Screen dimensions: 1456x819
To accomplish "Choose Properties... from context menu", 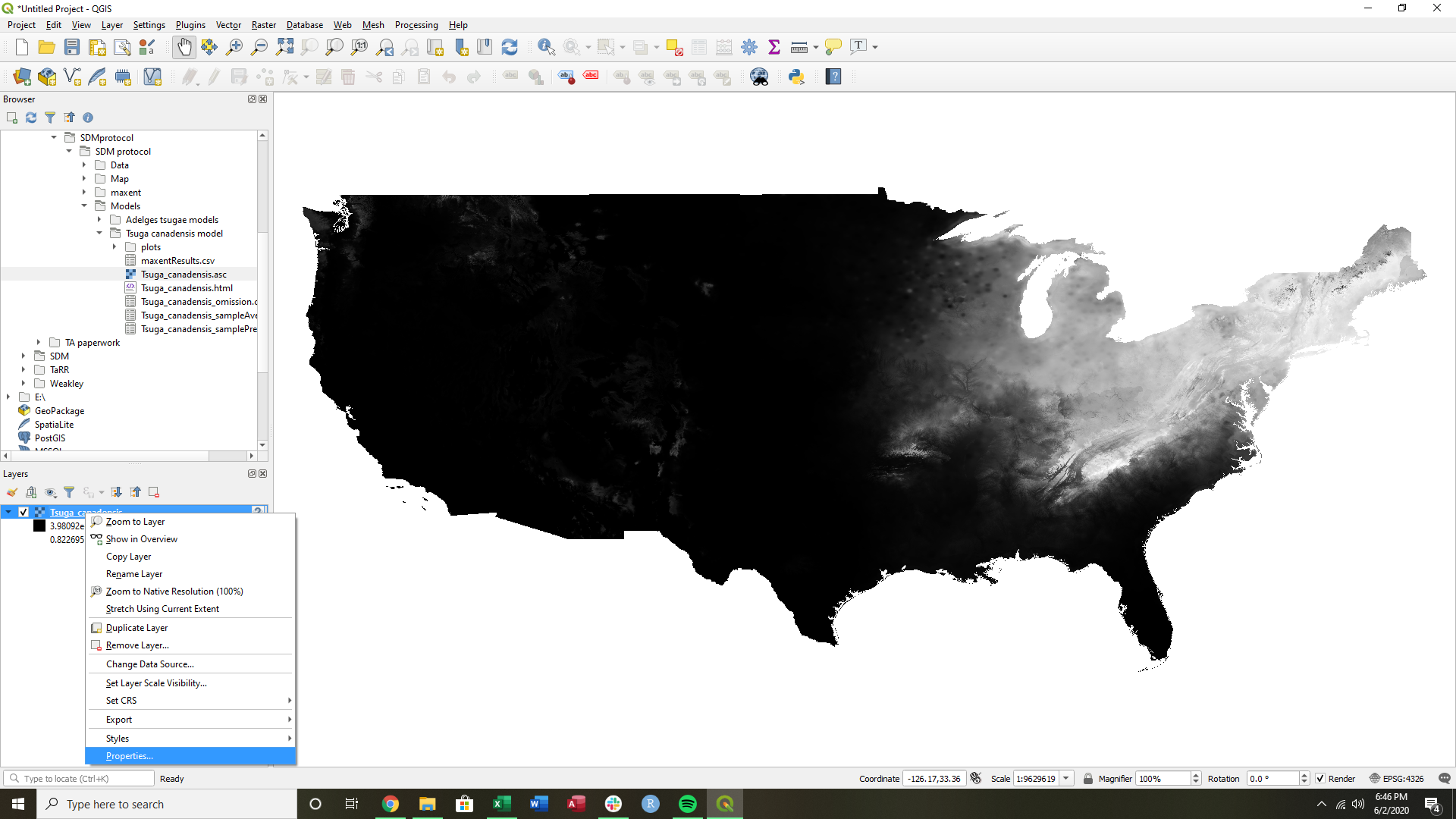I will (x=130, y=756).
